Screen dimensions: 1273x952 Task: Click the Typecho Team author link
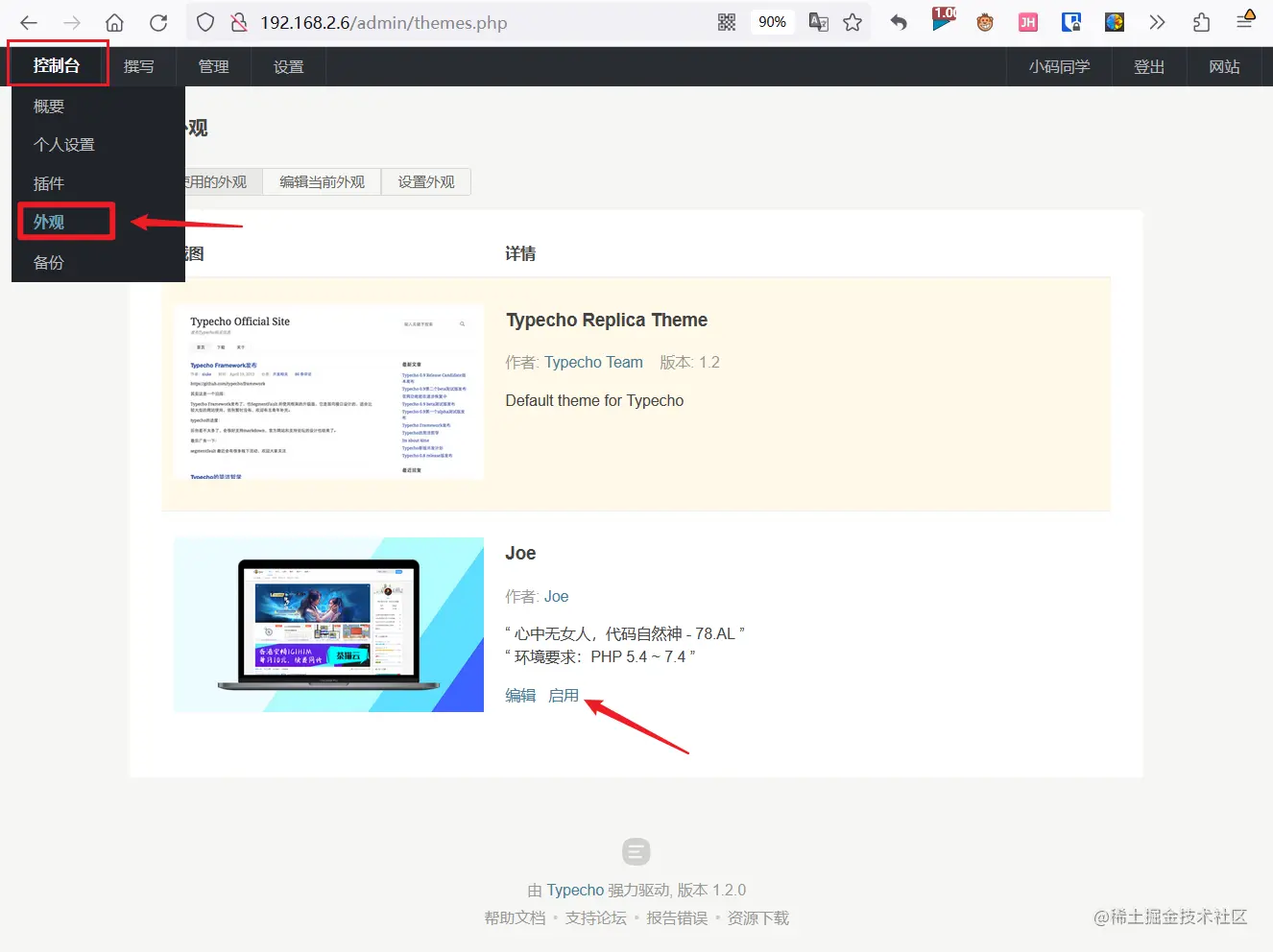(x=593, y=362)
